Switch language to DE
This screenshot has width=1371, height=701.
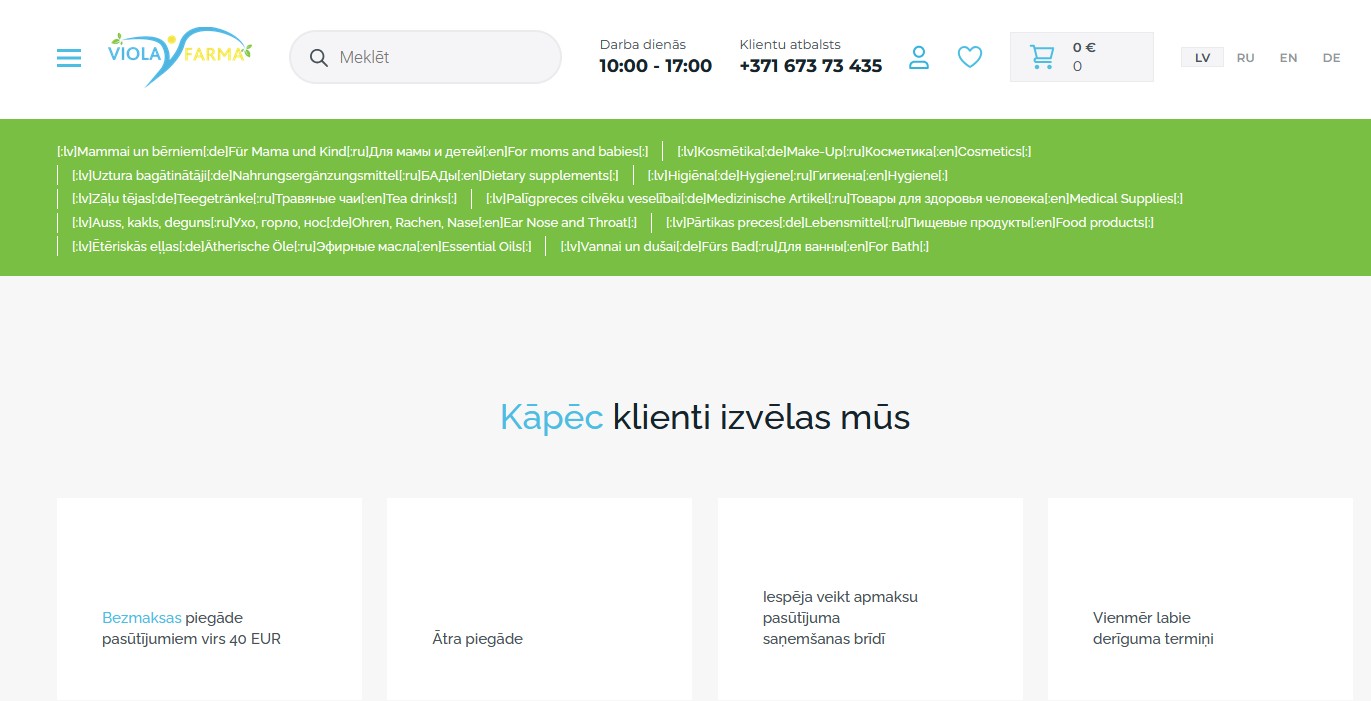pyautogui.click(x=1331, y=58)
